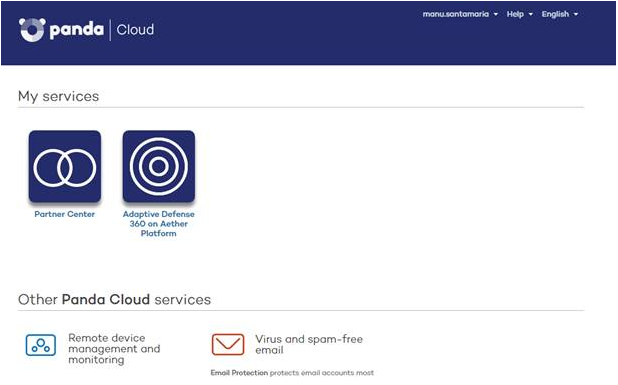Click the bold Email Protection text
Image resolution: width=618 pixels, height=385 pixels.
(x=239, y=372)
